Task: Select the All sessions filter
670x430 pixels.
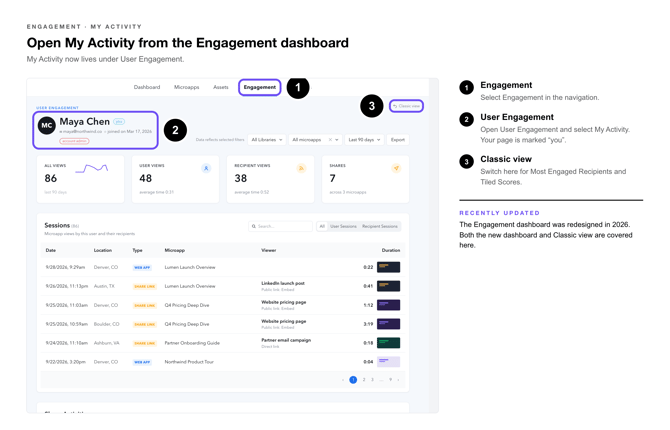Action: click(322, 226)
